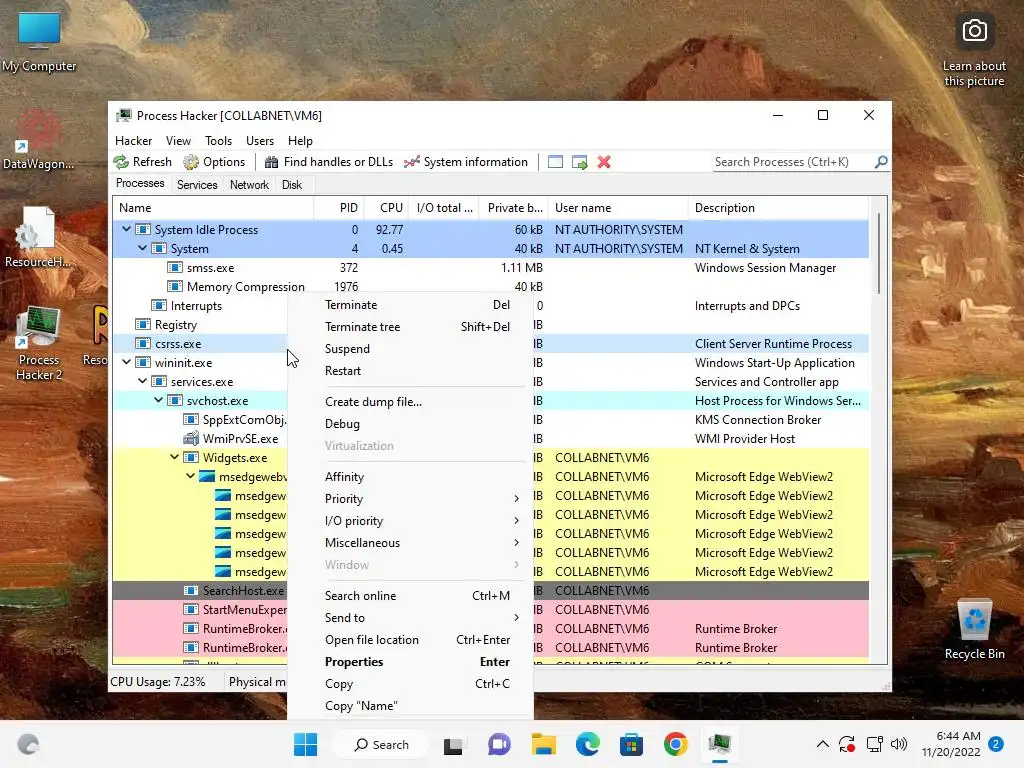This screenshot has width=1024, height=768.
Task: Open the Users menu
Action: (x=260, y=140)
